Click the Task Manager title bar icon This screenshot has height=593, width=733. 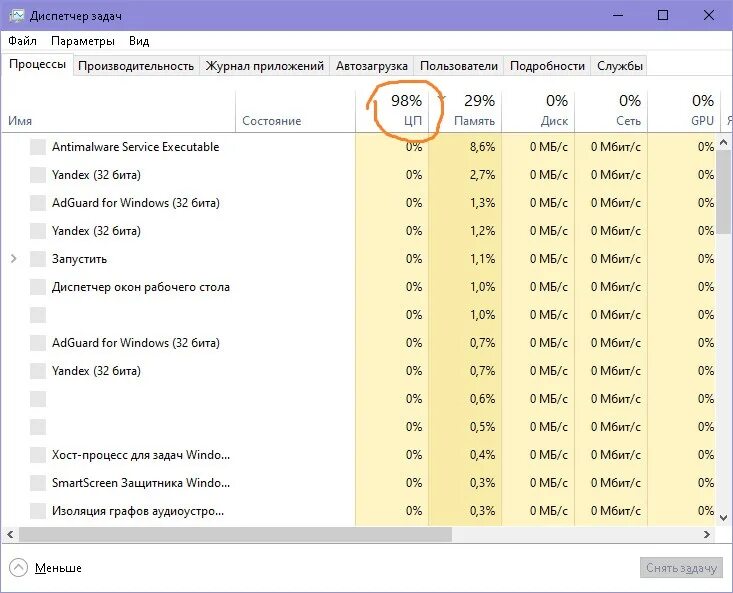click(x=16, y=15)
